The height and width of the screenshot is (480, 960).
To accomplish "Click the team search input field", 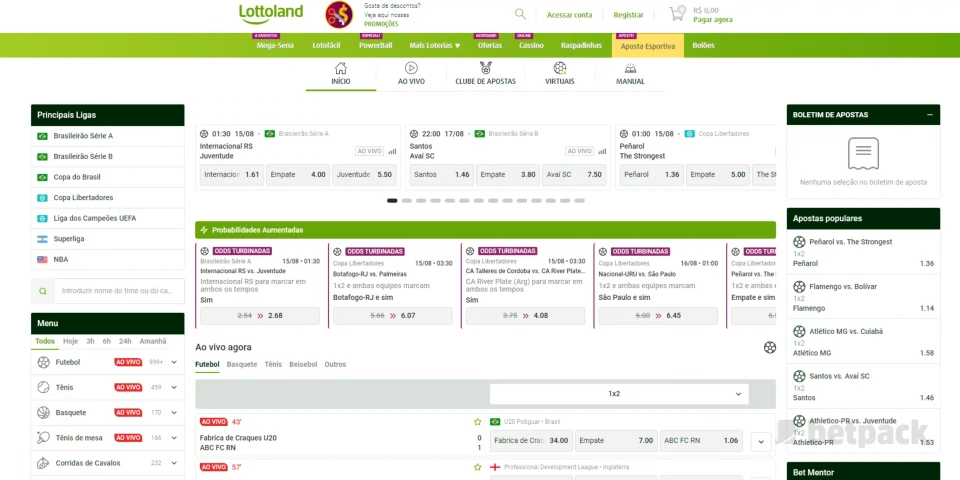I will point(117,291).
